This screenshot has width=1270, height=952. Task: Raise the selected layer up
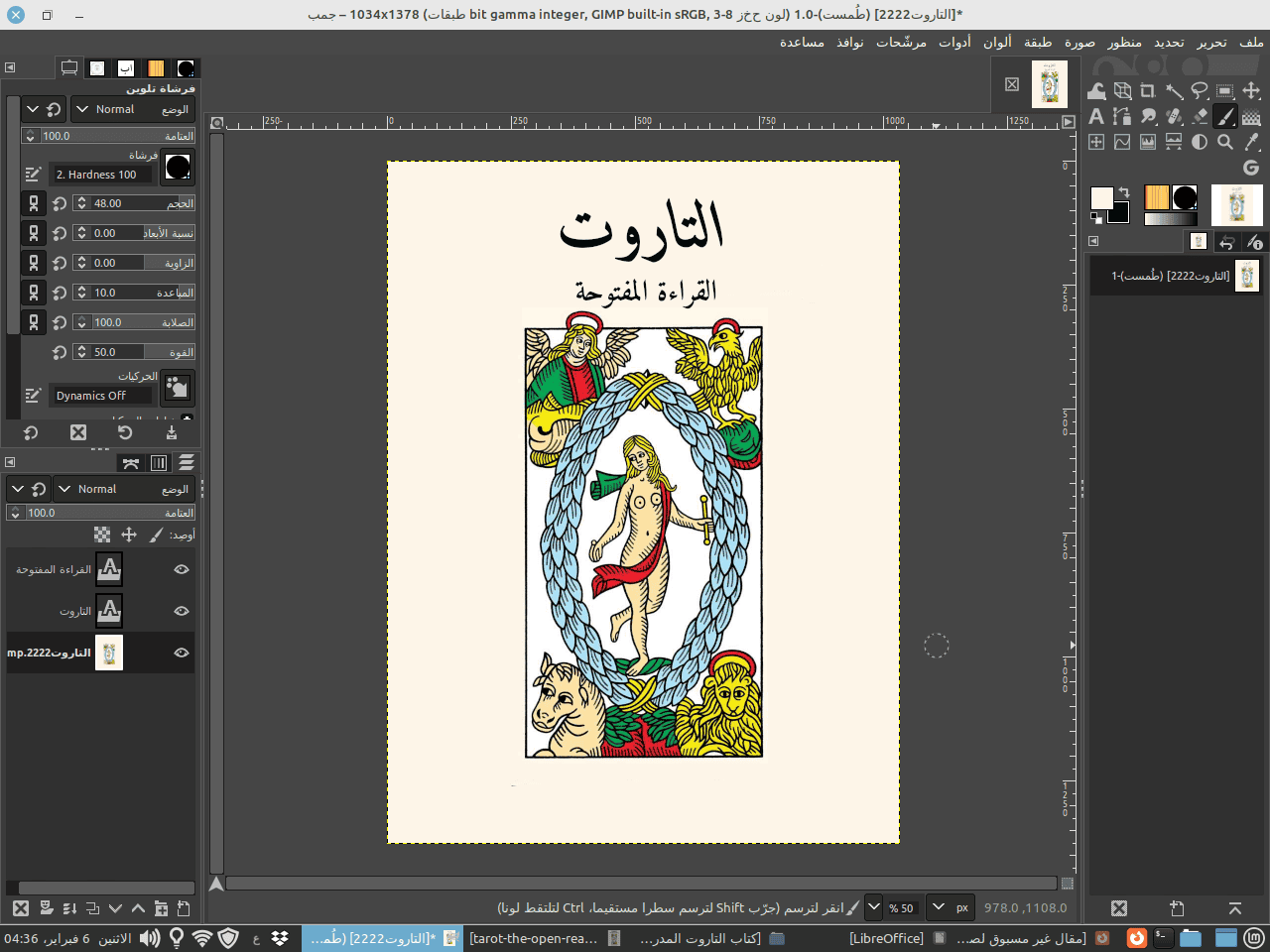[x=138, y=908]
